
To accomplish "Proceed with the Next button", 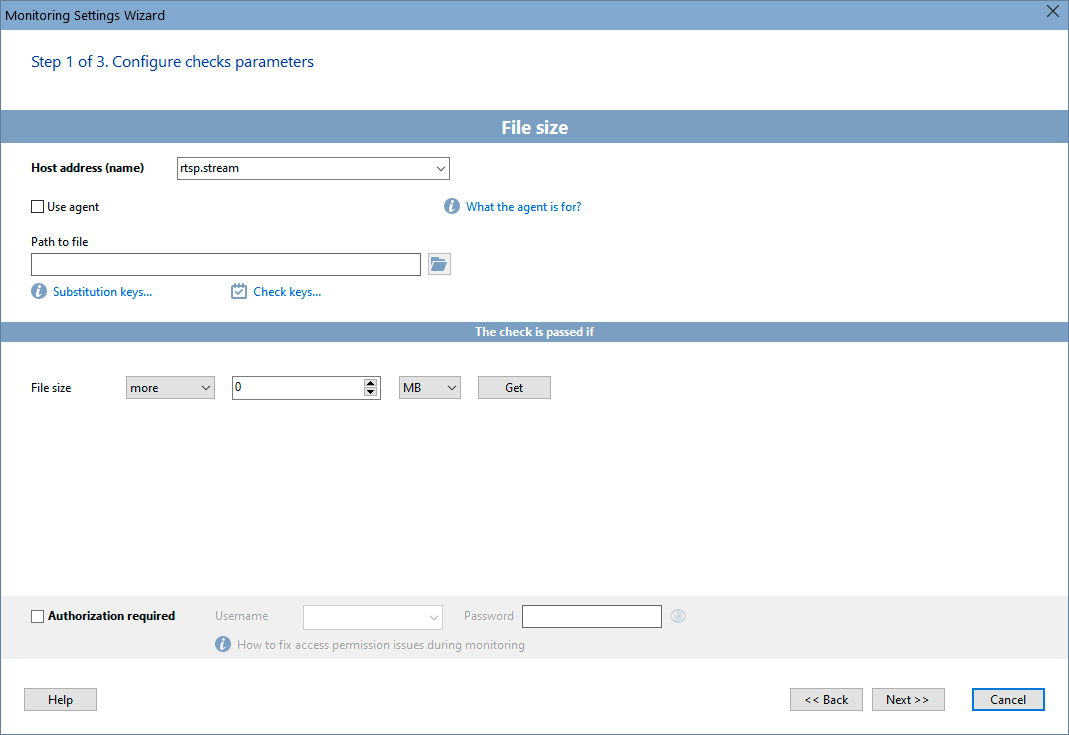I will (908, 699).
